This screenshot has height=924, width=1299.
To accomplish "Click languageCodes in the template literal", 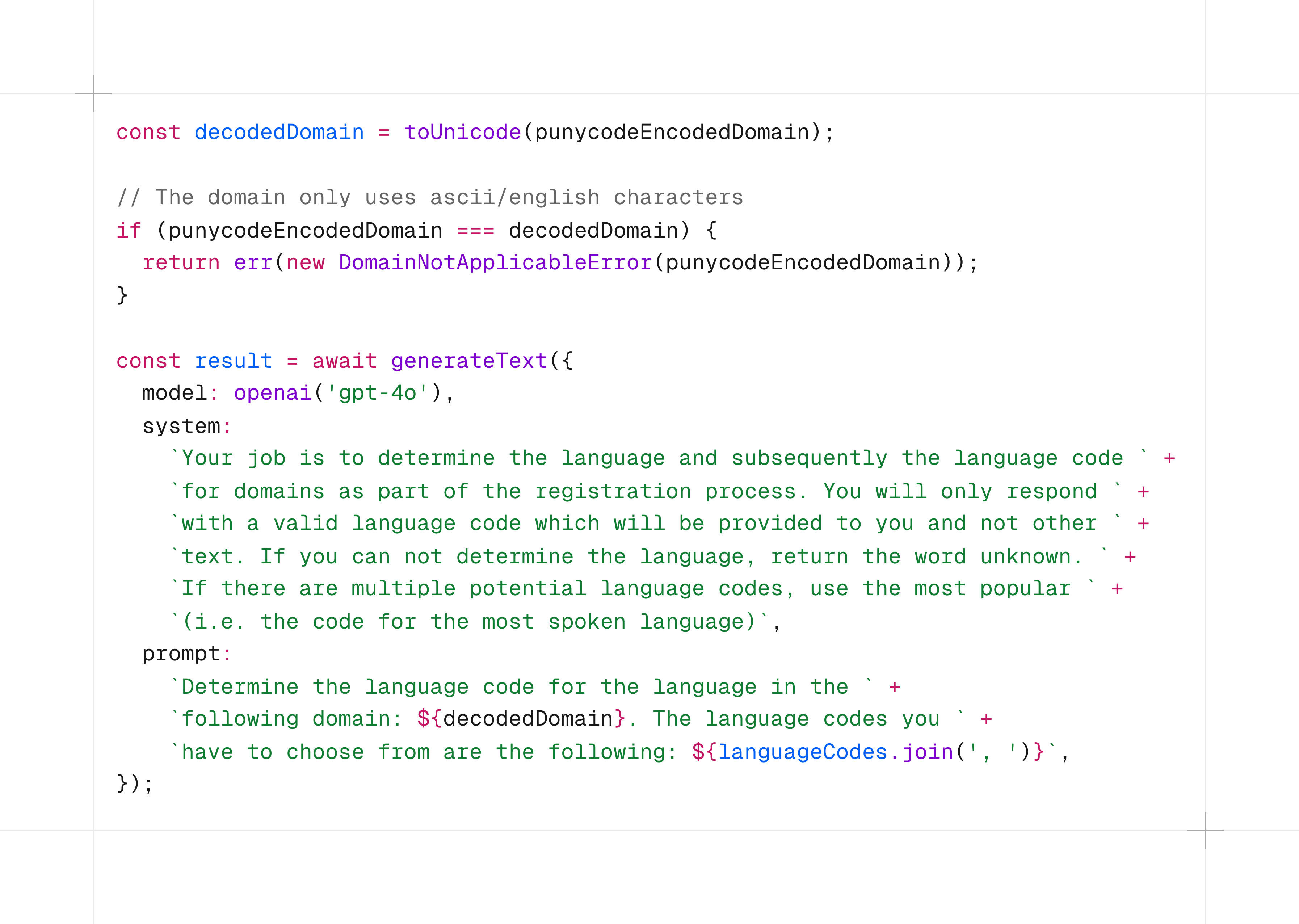I will 802,752.
